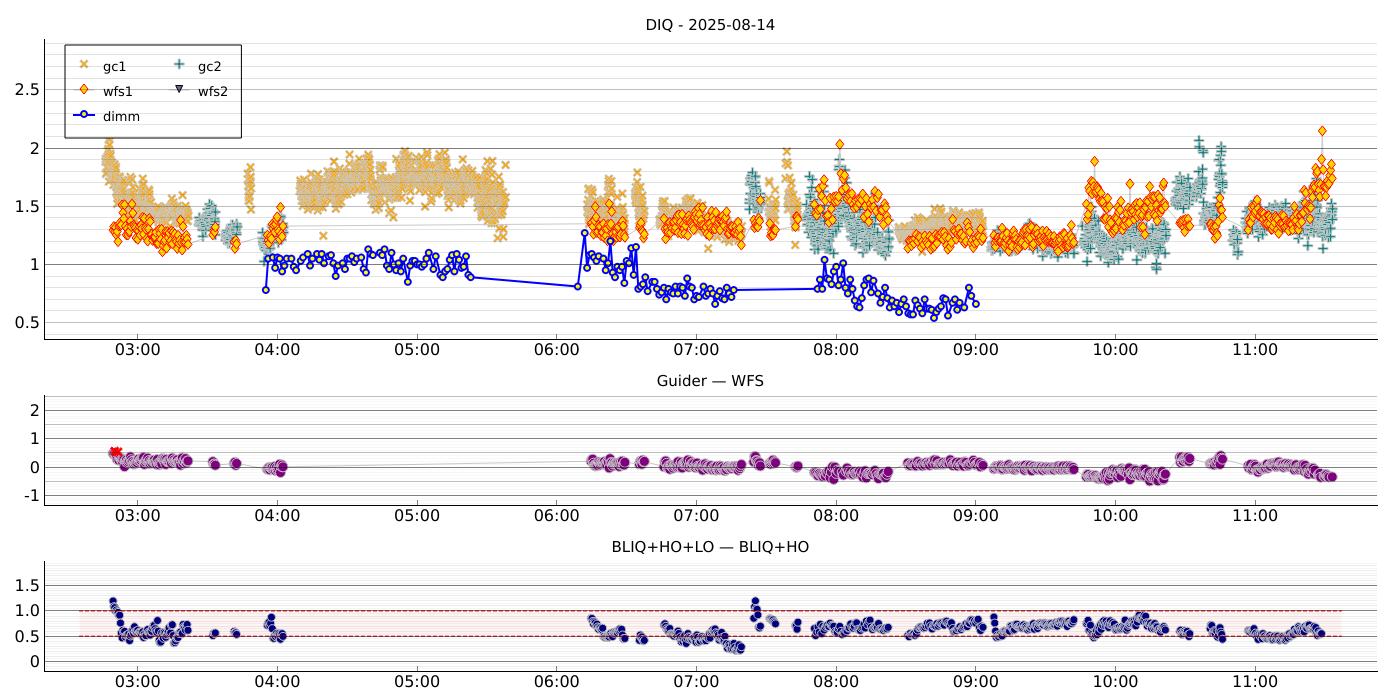Select the 'dimm' legend label

(x=122, y=116)
